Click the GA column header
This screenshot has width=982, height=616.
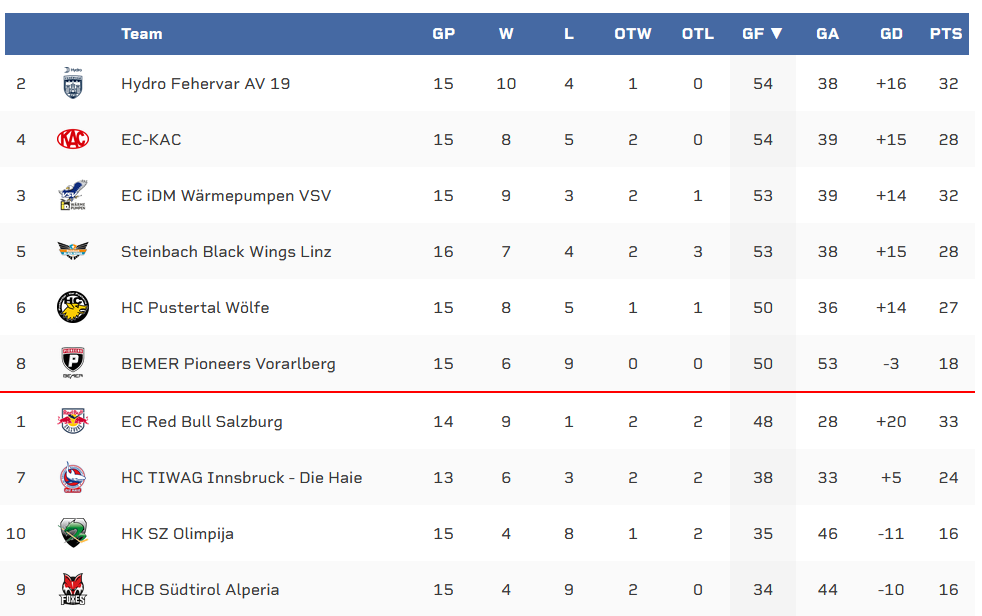pos(827,33)
